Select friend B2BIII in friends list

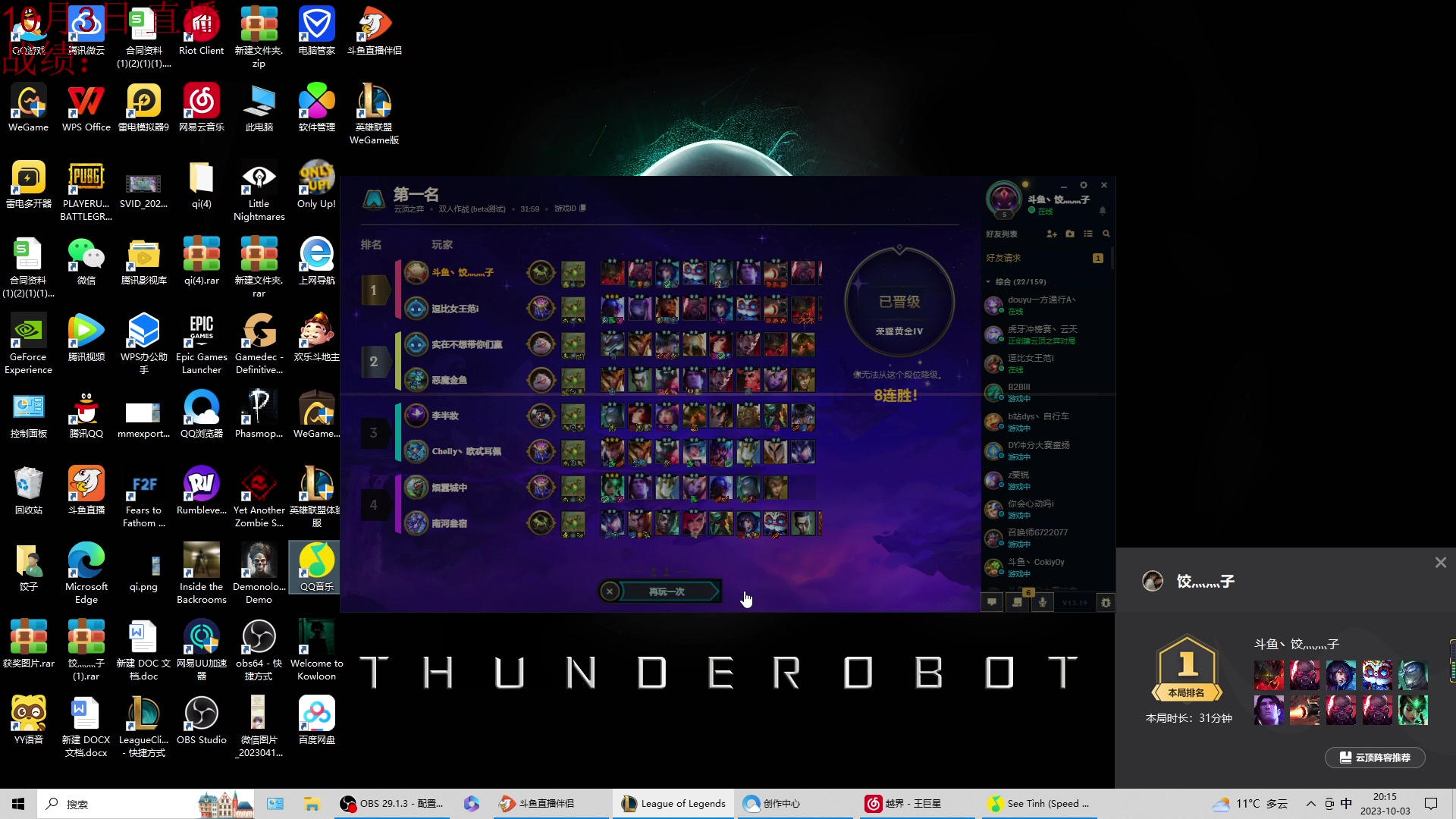(1046, 392)
